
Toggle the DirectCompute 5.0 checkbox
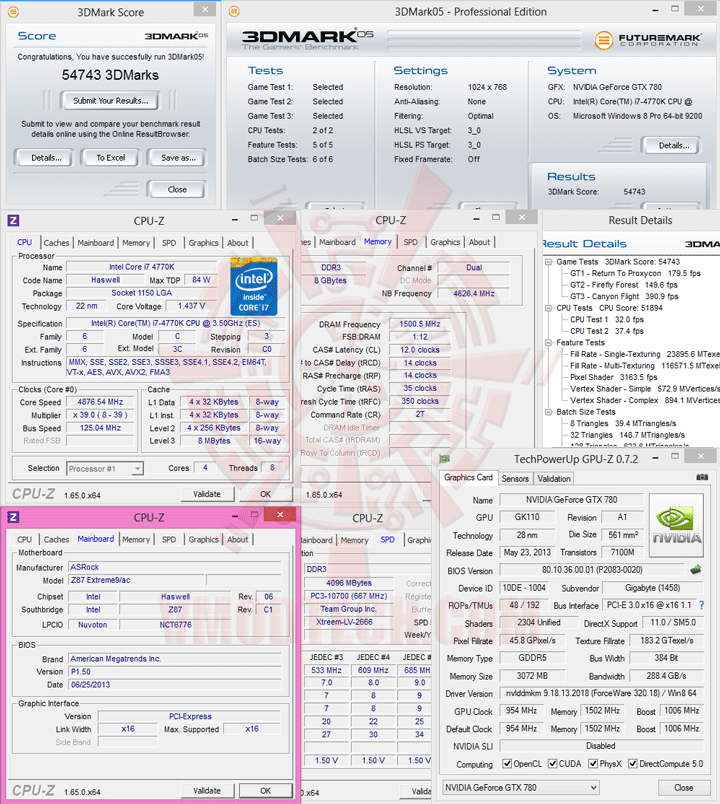click(x=633, y=763)
